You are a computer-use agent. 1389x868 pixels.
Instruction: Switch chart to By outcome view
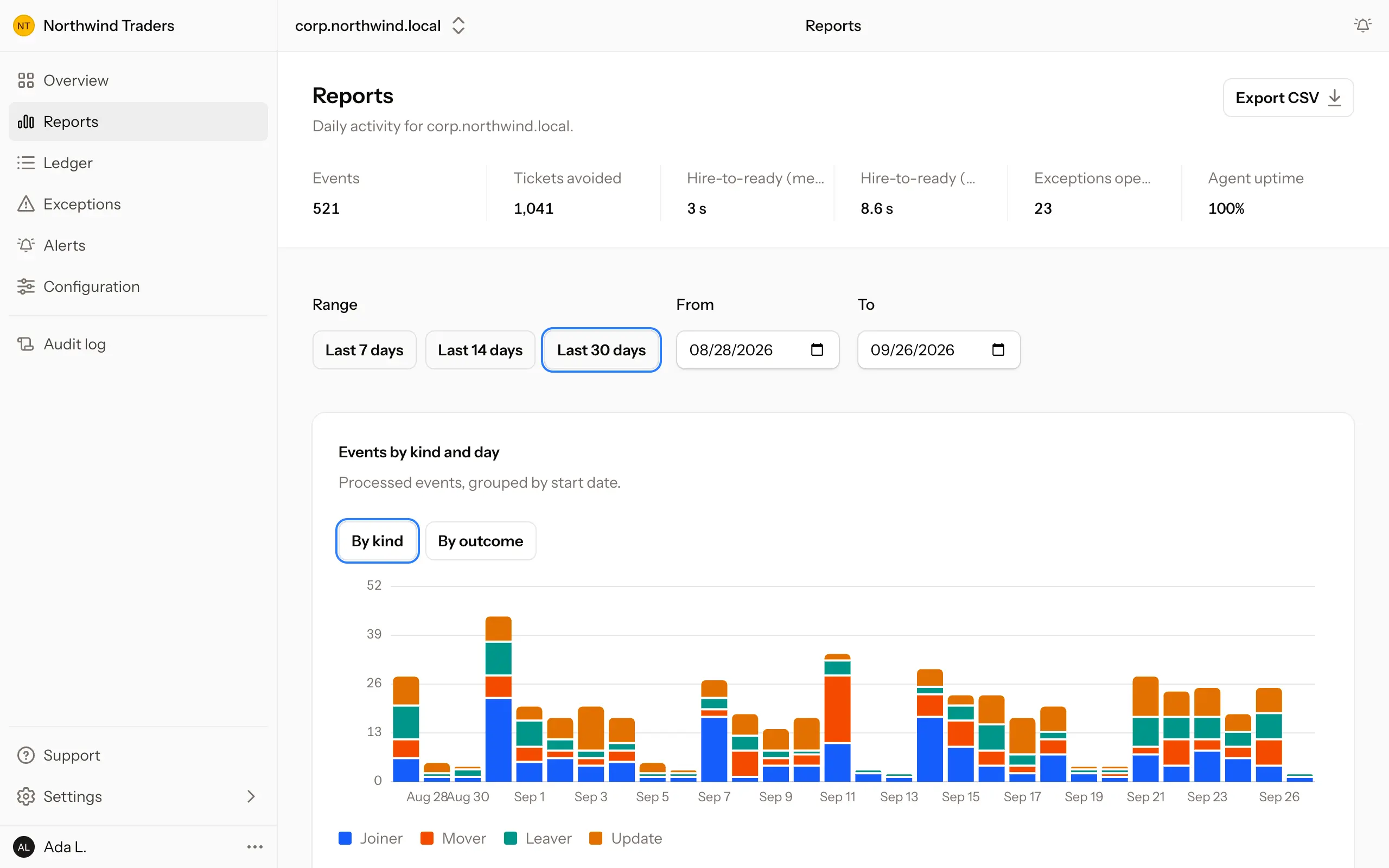coord(480,541)
